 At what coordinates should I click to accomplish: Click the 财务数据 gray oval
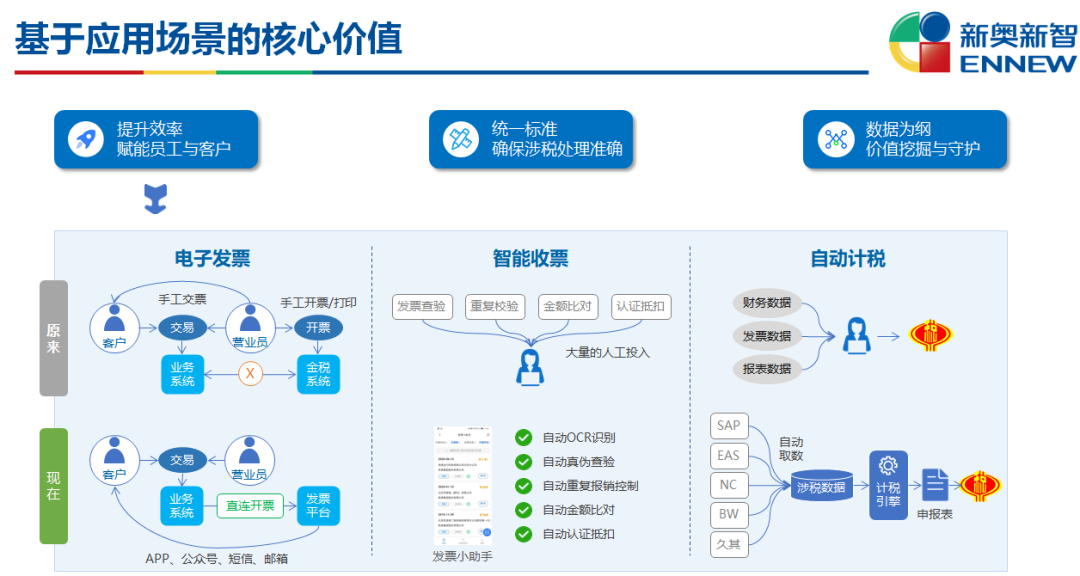coord(767,302)
